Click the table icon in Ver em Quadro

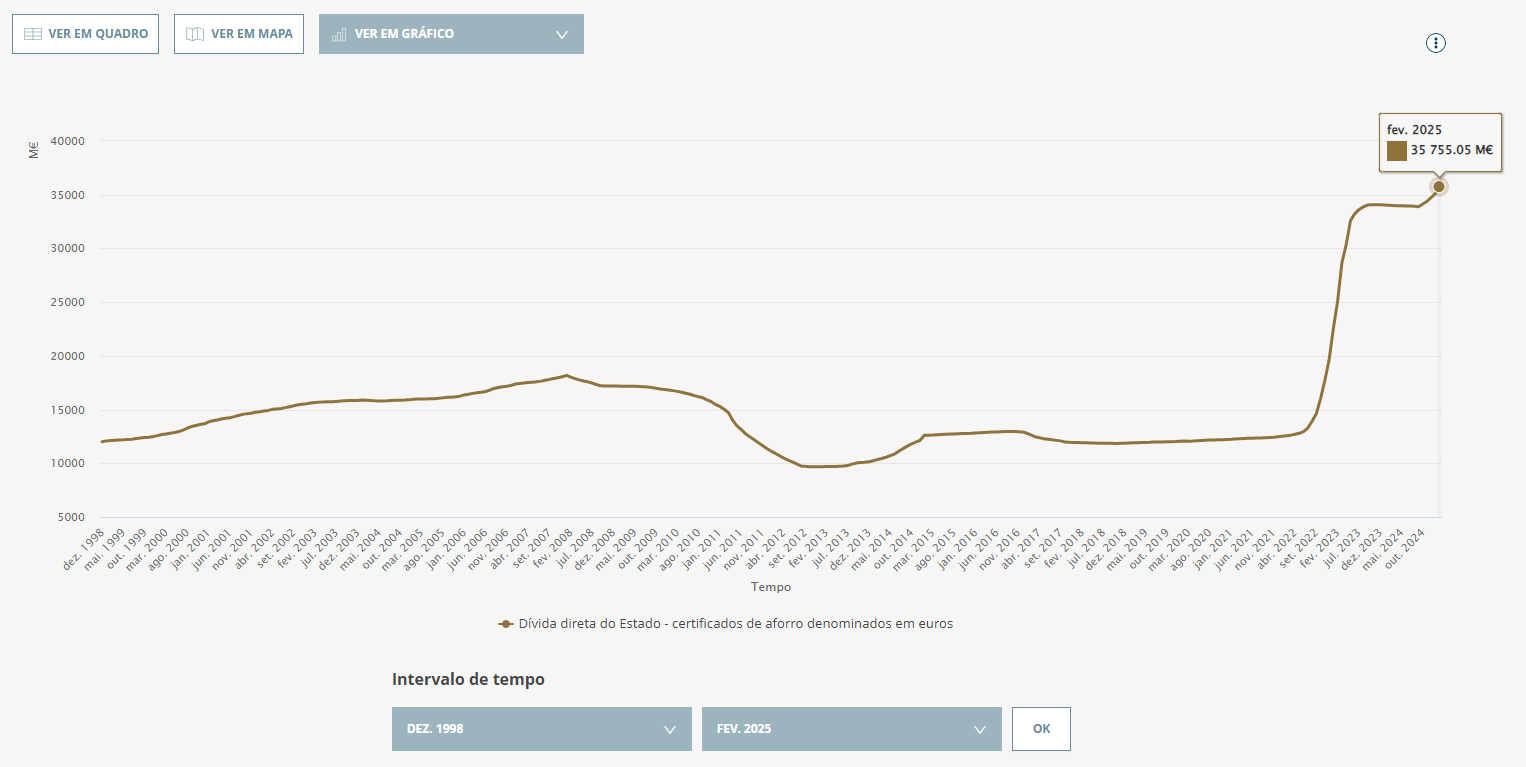tap(32, 34)
